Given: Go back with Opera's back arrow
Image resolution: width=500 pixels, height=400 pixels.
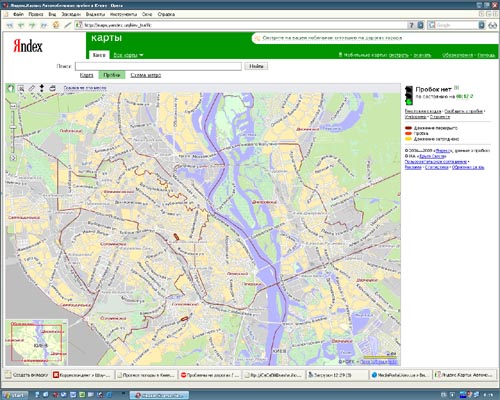Looking at the screenshot, I should click(21, 25).
